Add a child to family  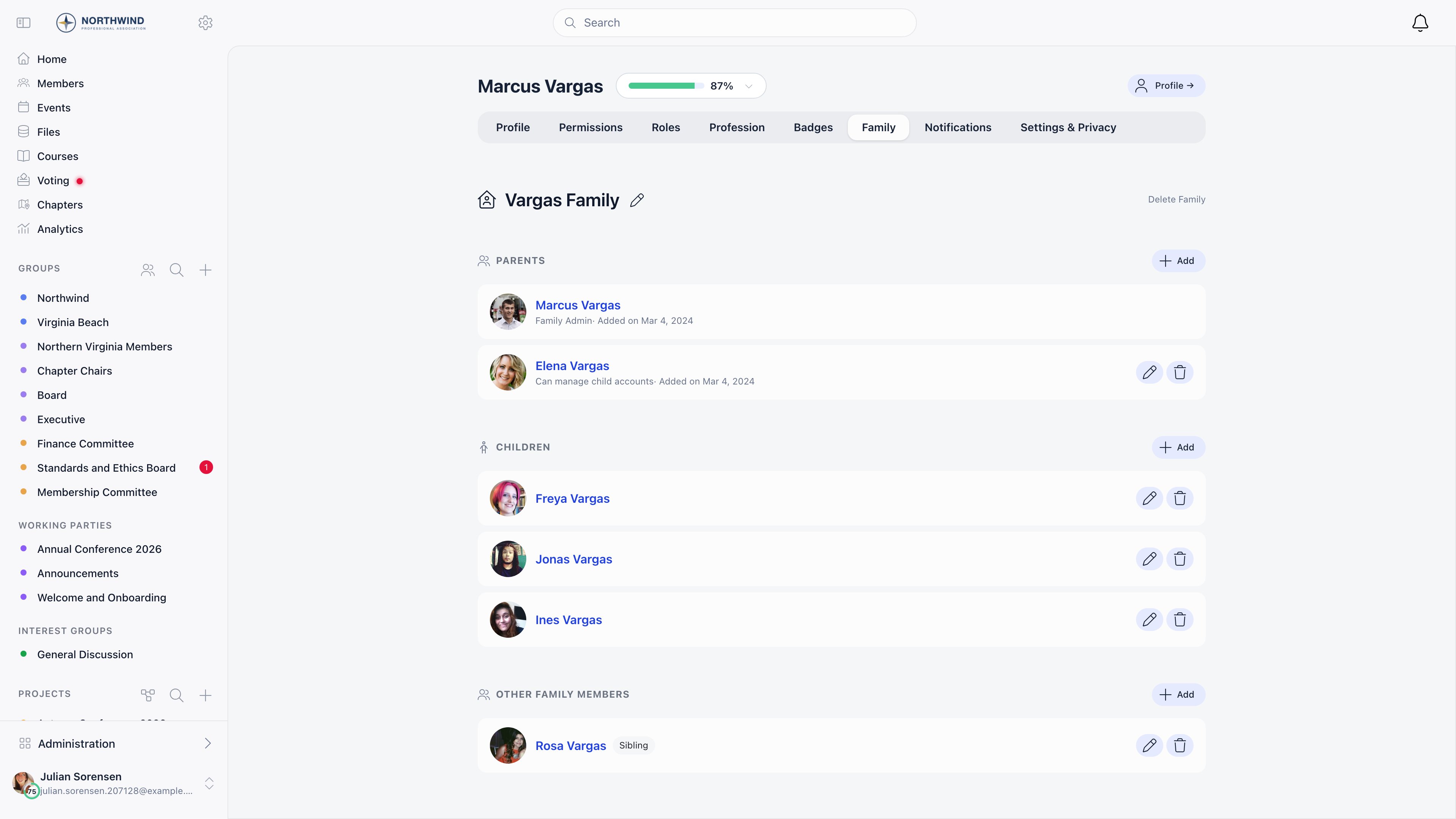tap(1178, 448)
